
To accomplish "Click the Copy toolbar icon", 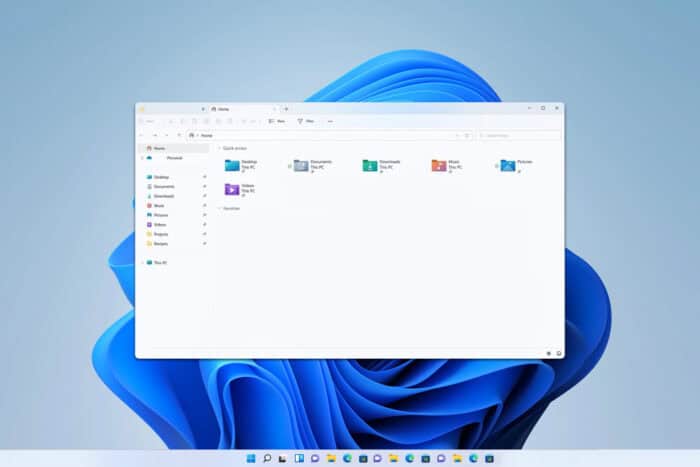I will (183, 121).
